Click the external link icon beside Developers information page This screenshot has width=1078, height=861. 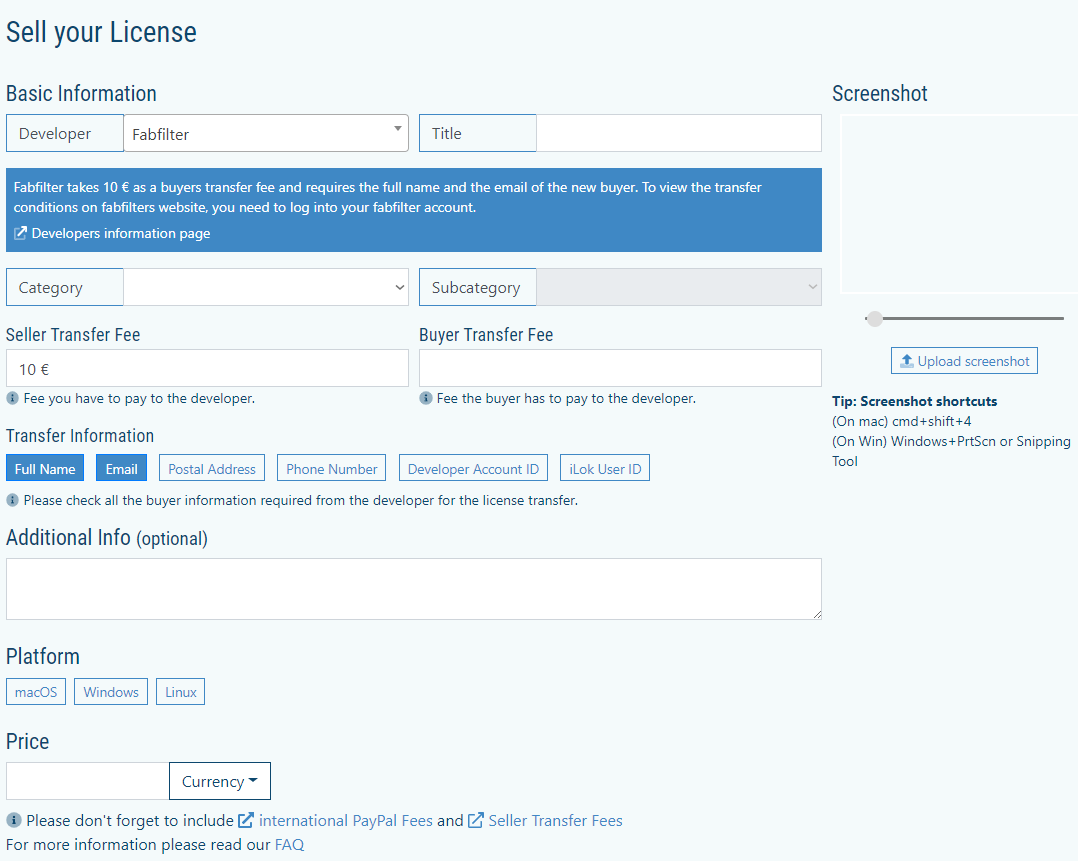(21, 233)
